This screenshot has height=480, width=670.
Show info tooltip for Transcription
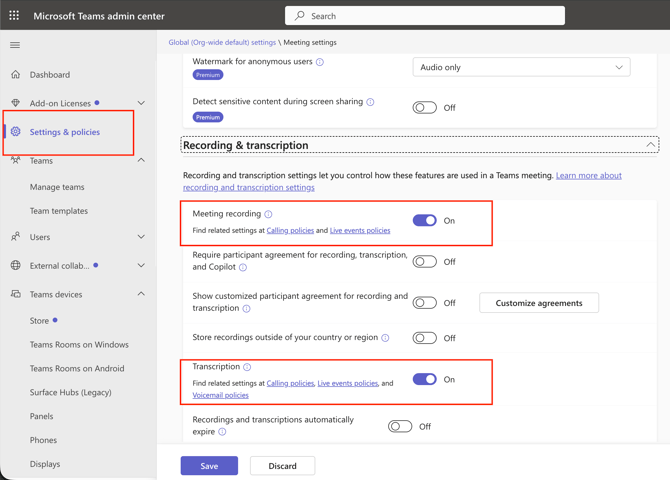[x=247, y=367]
